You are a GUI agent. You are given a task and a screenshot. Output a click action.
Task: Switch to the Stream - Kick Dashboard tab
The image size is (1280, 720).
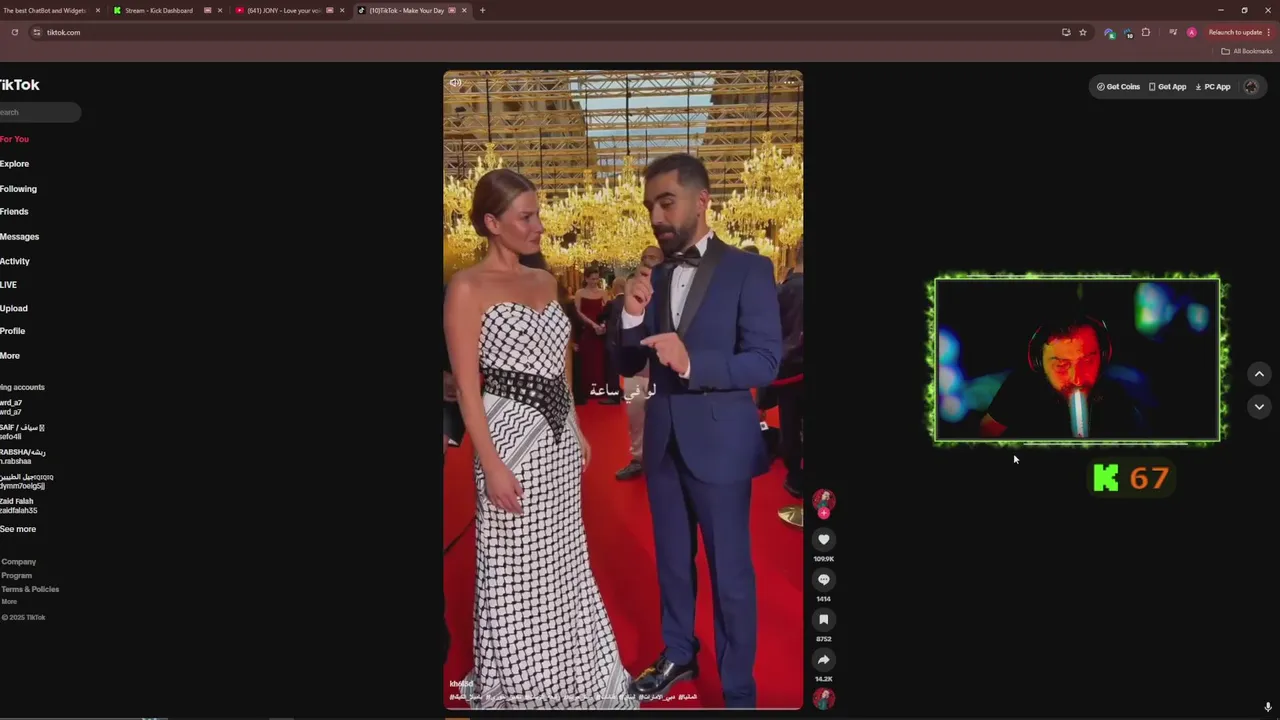tap(159, 10)
